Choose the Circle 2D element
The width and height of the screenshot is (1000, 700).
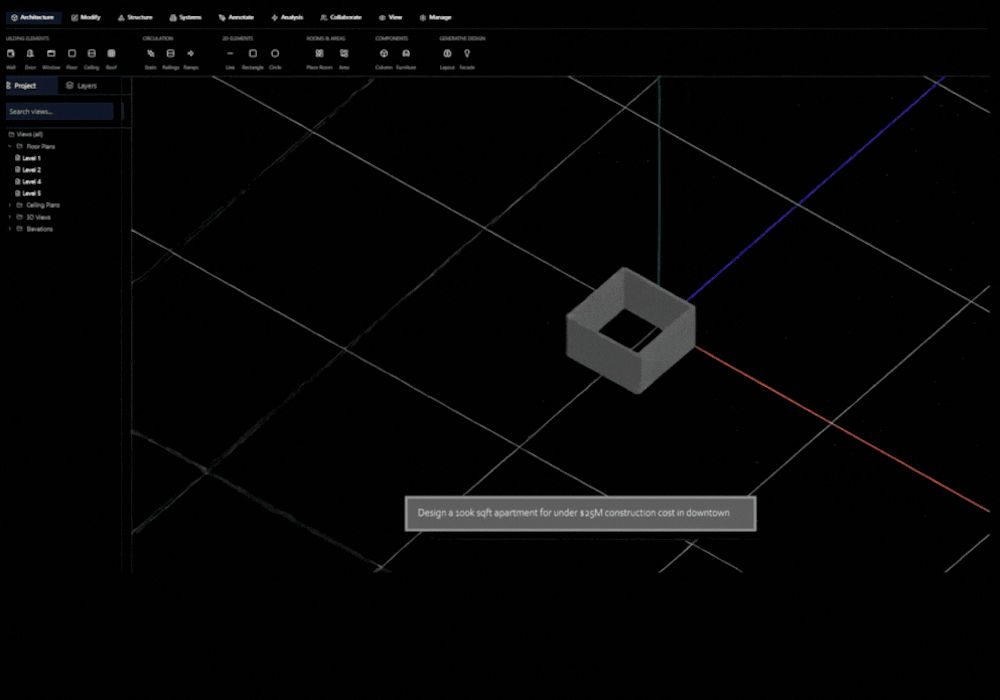(275, 59)
